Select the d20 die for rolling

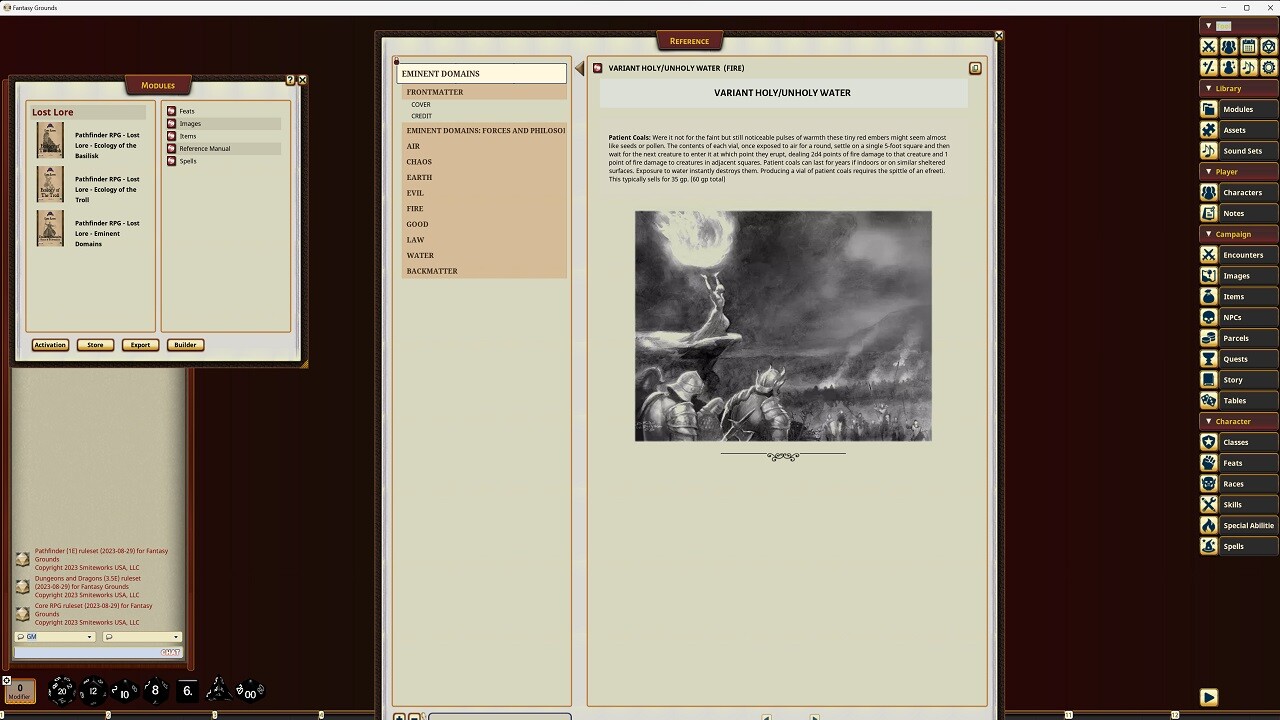tap(62, 690)
